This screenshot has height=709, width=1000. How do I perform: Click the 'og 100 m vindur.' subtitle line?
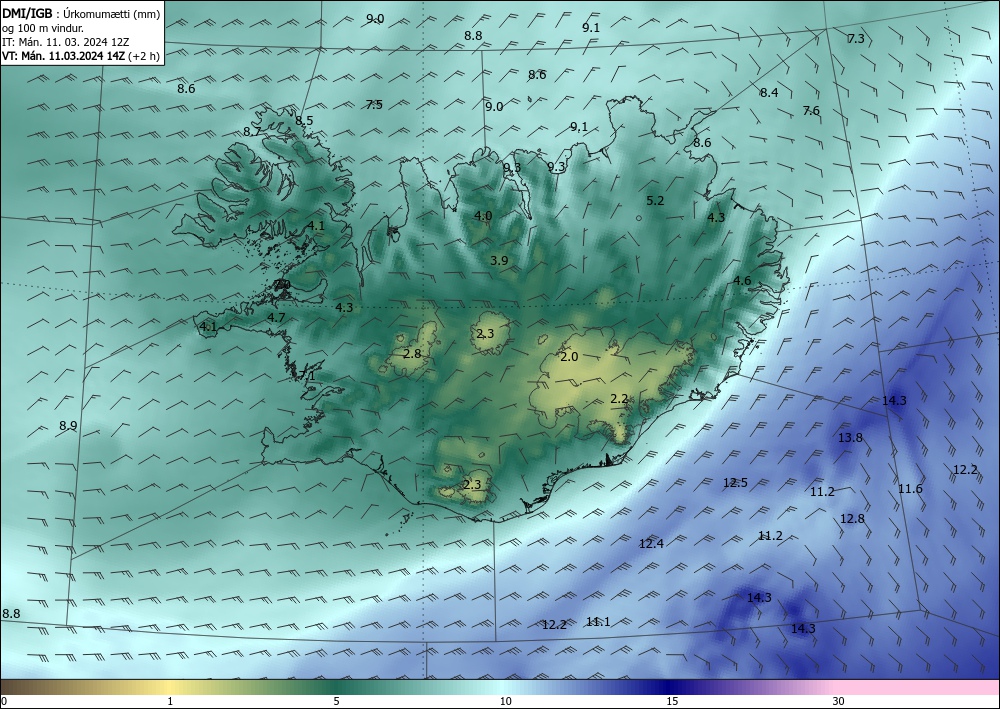click(43, 28)
